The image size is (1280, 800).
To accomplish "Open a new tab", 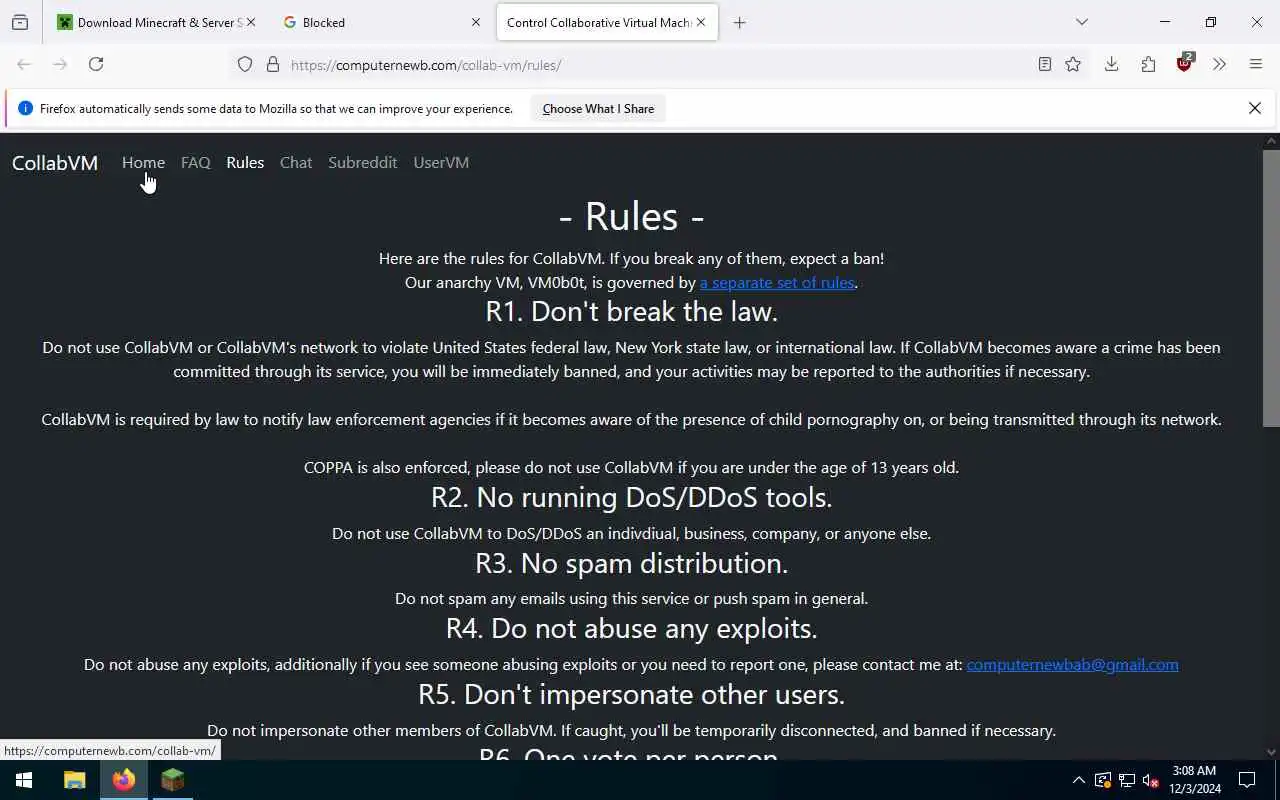I will point(739,22).
